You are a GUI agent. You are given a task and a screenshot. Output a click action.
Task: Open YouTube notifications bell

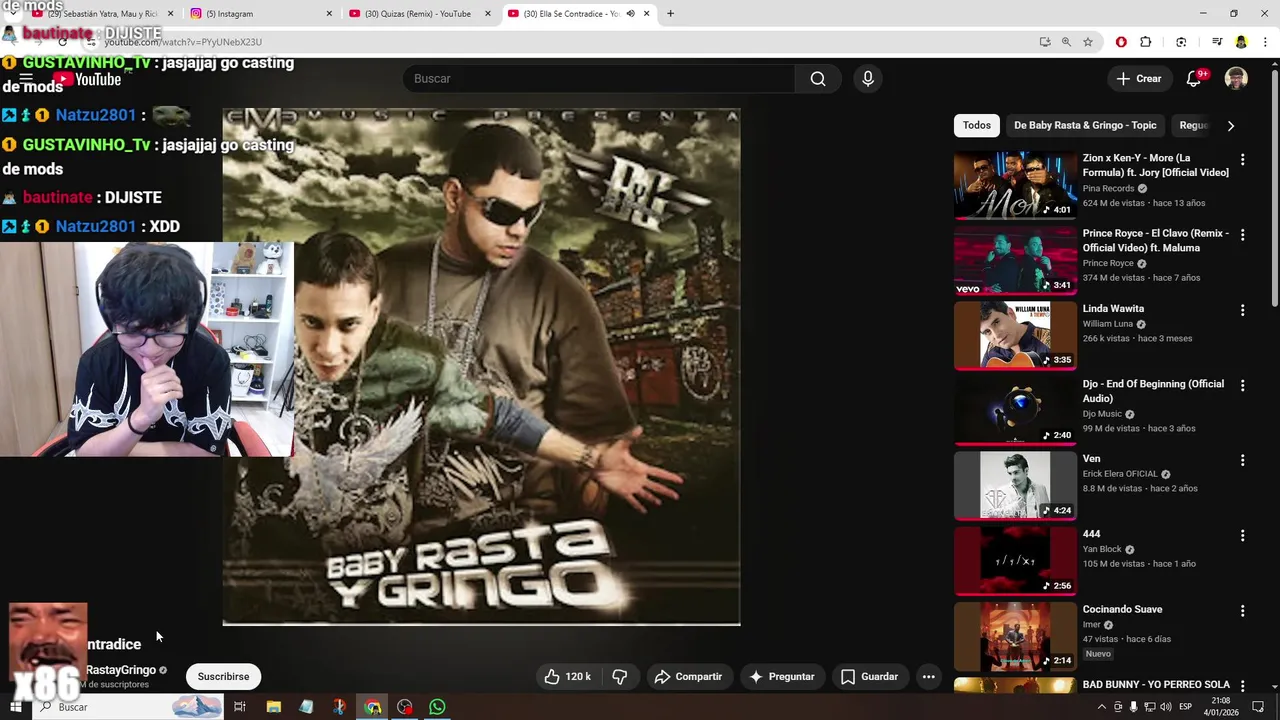1194,79
